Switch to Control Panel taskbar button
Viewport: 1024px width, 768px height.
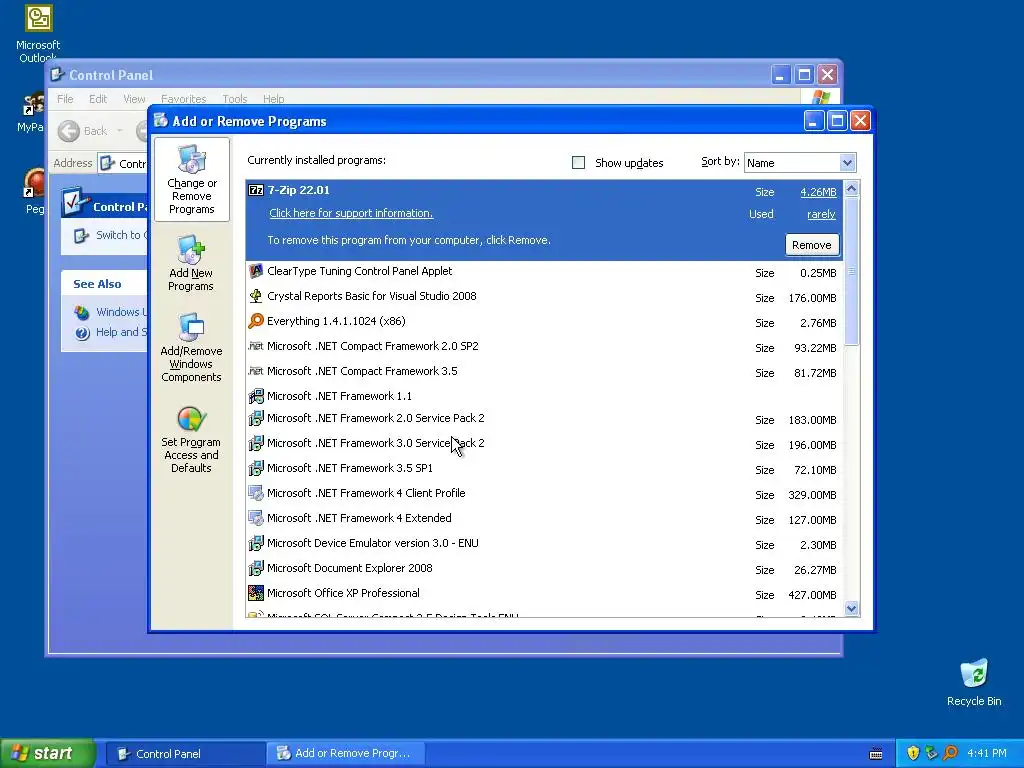(x=185, y=754)
